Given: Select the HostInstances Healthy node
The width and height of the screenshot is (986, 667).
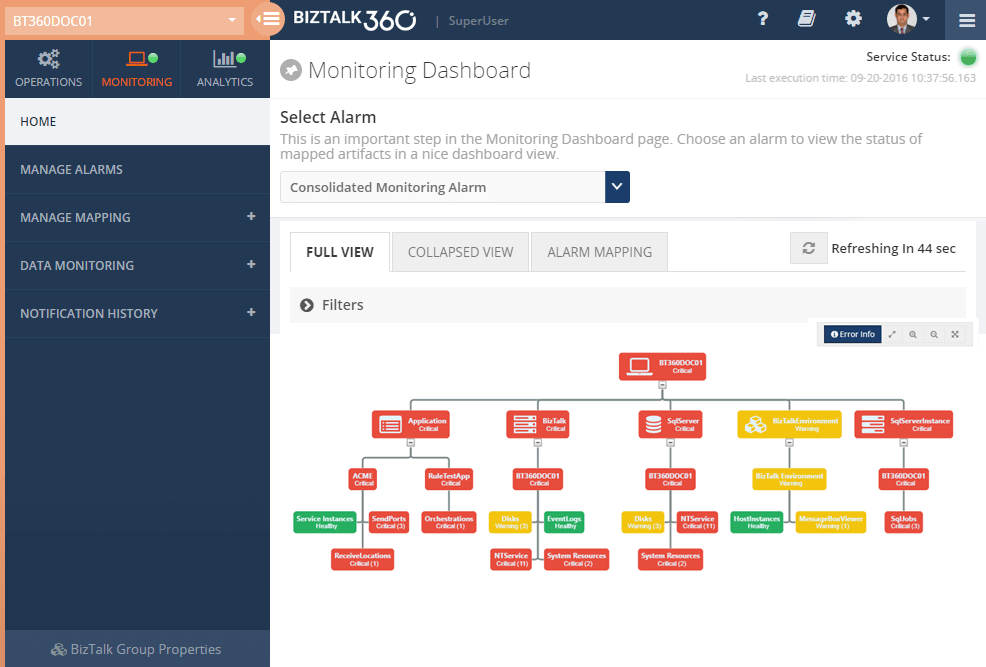Looking at the screenshot, I should (756, 522).
